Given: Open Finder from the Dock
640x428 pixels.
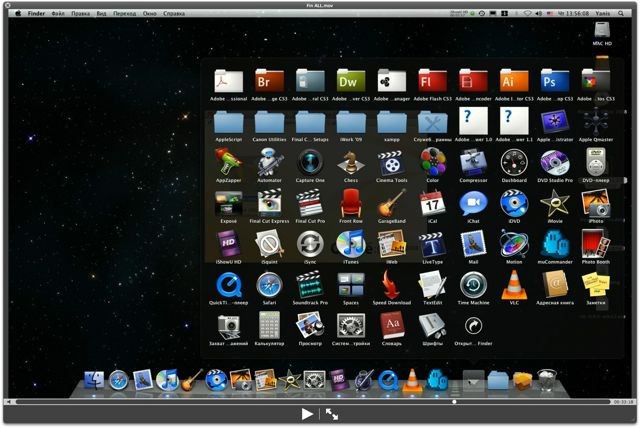Looking at the screenshot, I should pos(94,380).
